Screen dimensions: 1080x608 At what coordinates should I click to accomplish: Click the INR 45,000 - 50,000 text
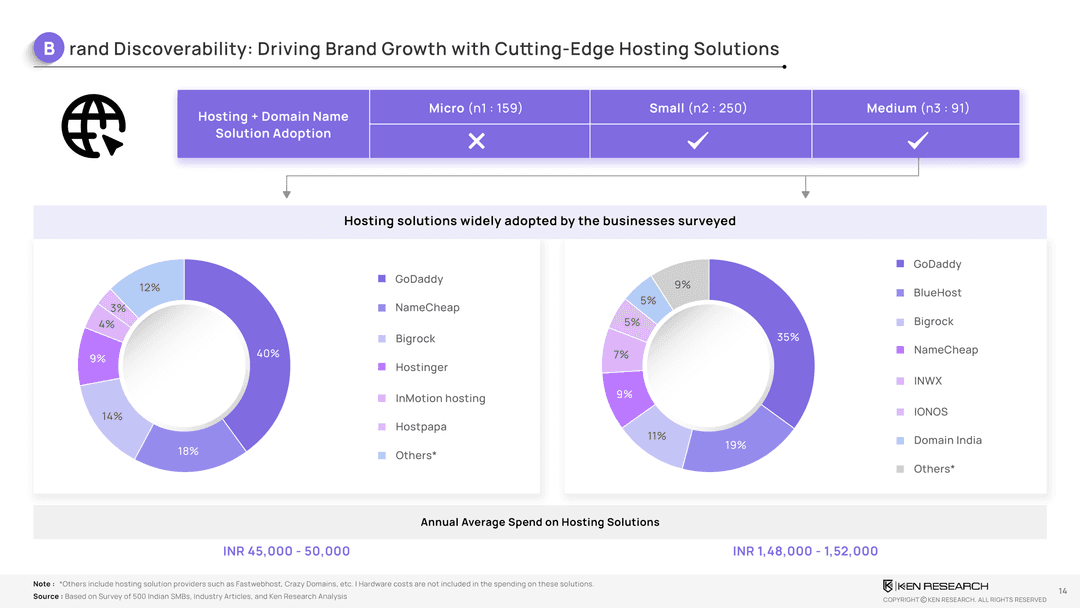(287, 551)
